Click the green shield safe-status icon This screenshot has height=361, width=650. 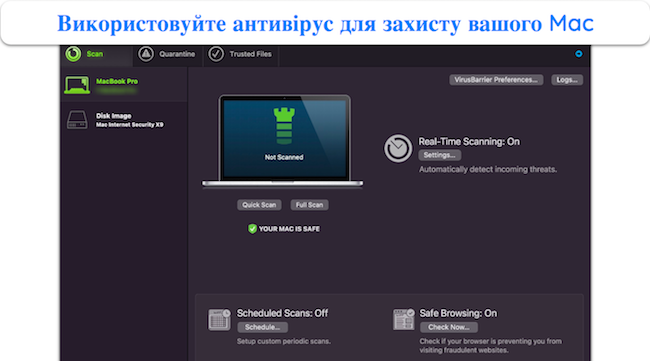coord(252,229)
